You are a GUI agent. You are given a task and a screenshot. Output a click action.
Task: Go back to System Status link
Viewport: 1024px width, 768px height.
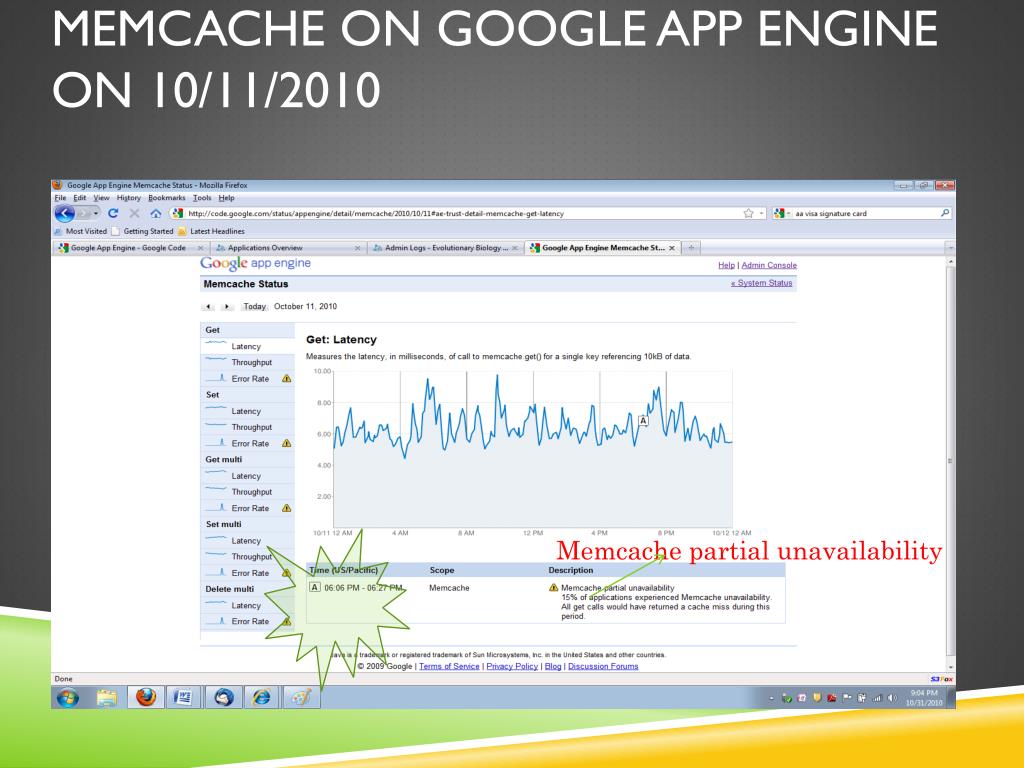point(761,283)
